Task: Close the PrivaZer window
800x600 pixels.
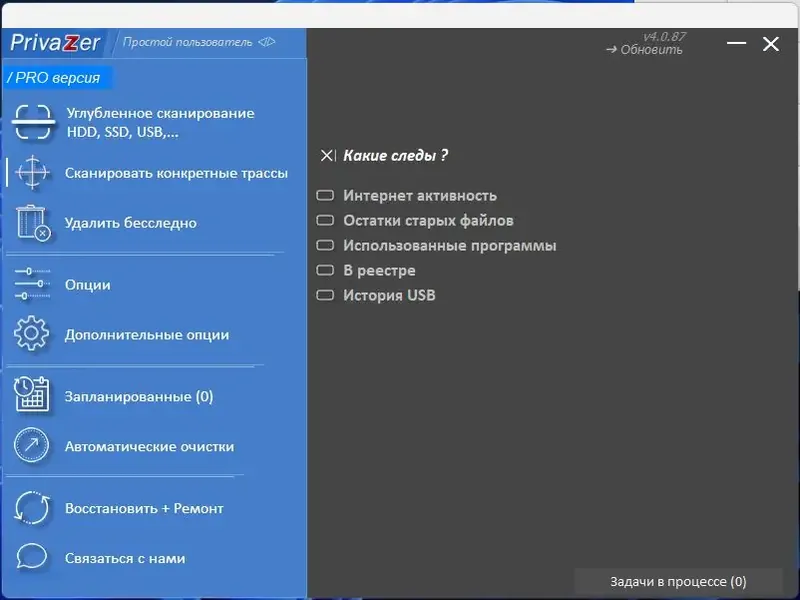Action: click(771, 44)
